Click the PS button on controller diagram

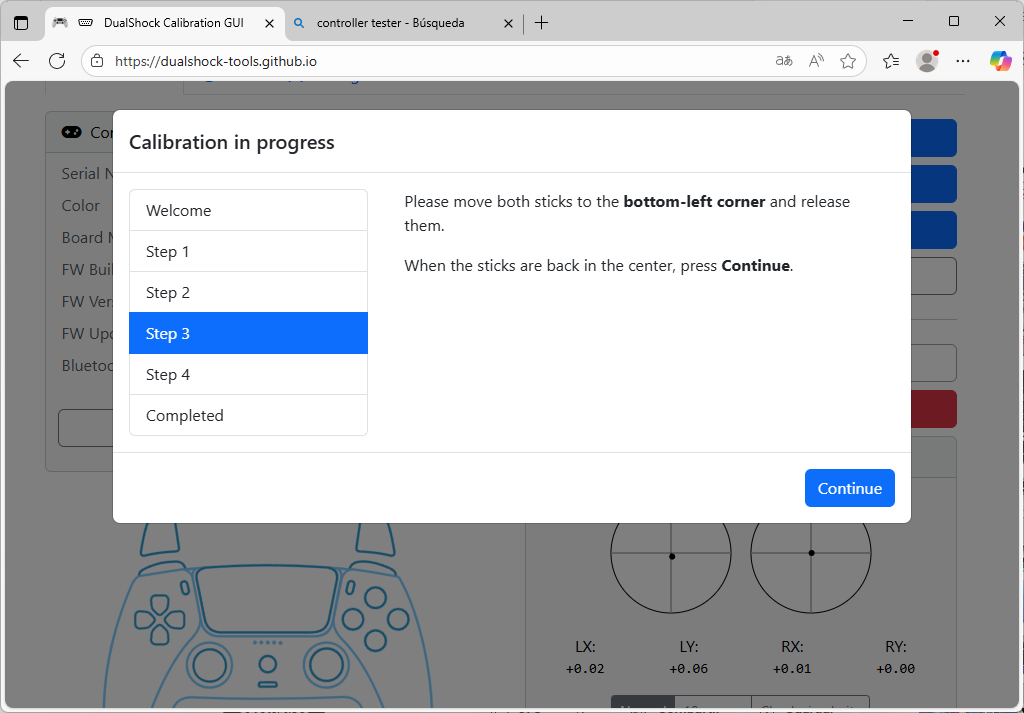point(267,665)
